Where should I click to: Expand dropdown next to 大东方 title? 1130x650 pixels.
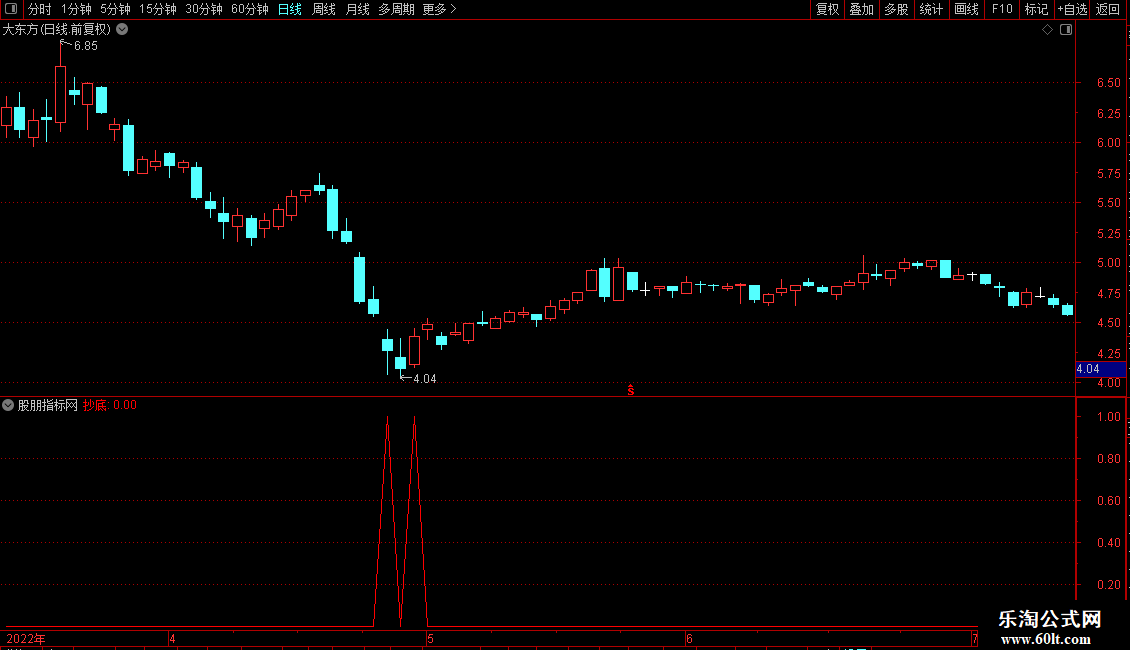pyautogui.click(x=123, y=30)
